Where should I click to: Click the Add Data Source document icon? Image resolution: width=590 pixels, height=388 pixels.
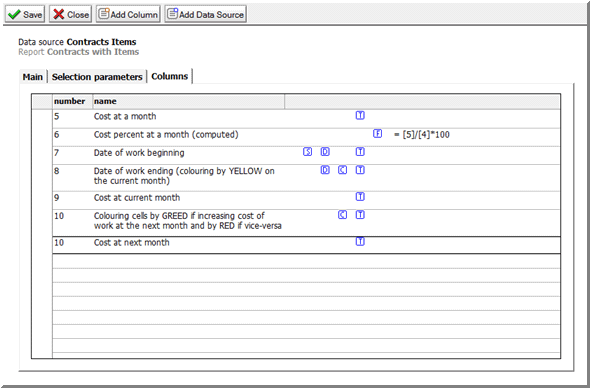[172, 14]
